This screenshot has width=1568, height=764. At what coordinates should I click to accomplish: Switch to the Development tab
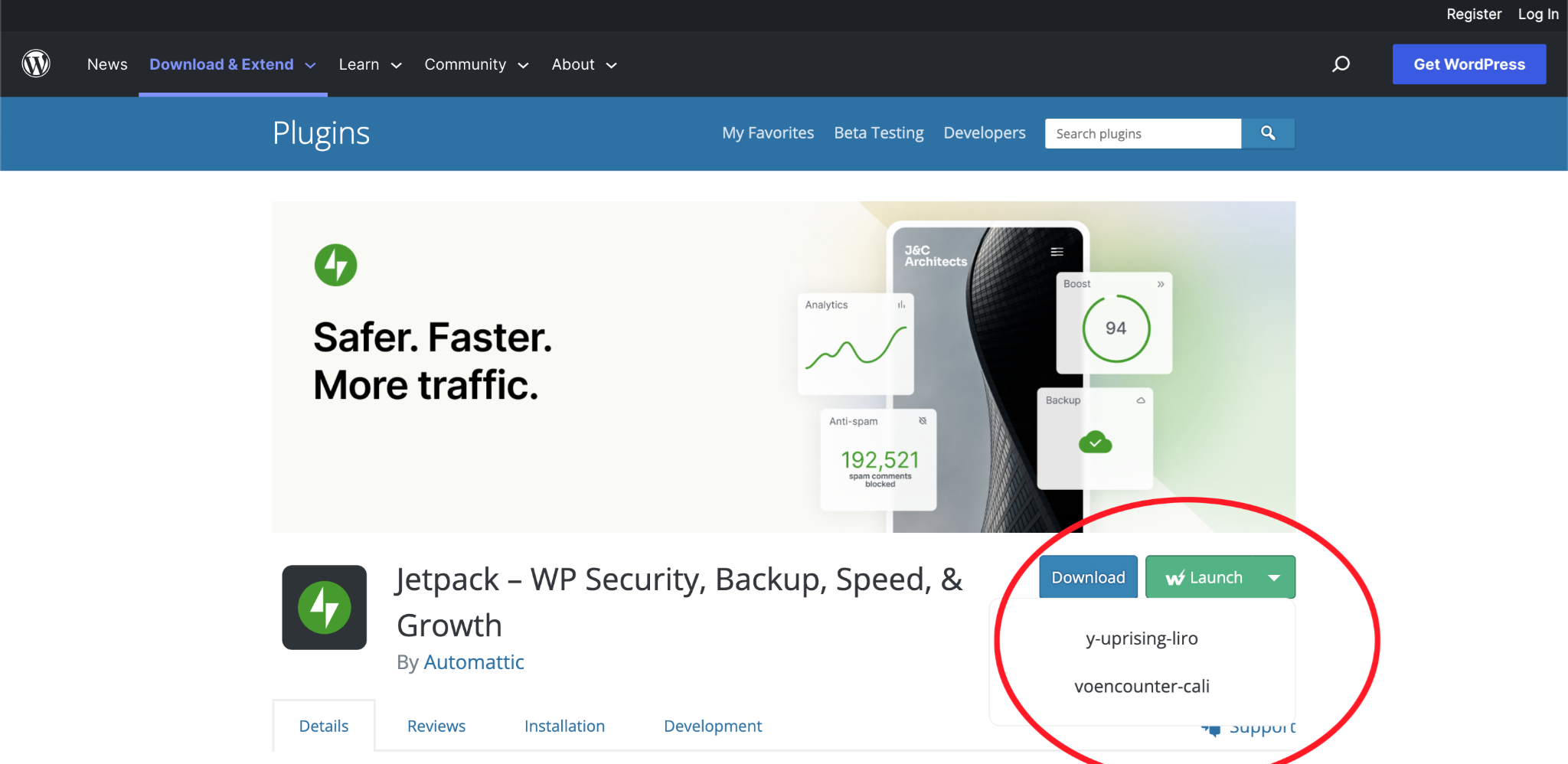713,726
